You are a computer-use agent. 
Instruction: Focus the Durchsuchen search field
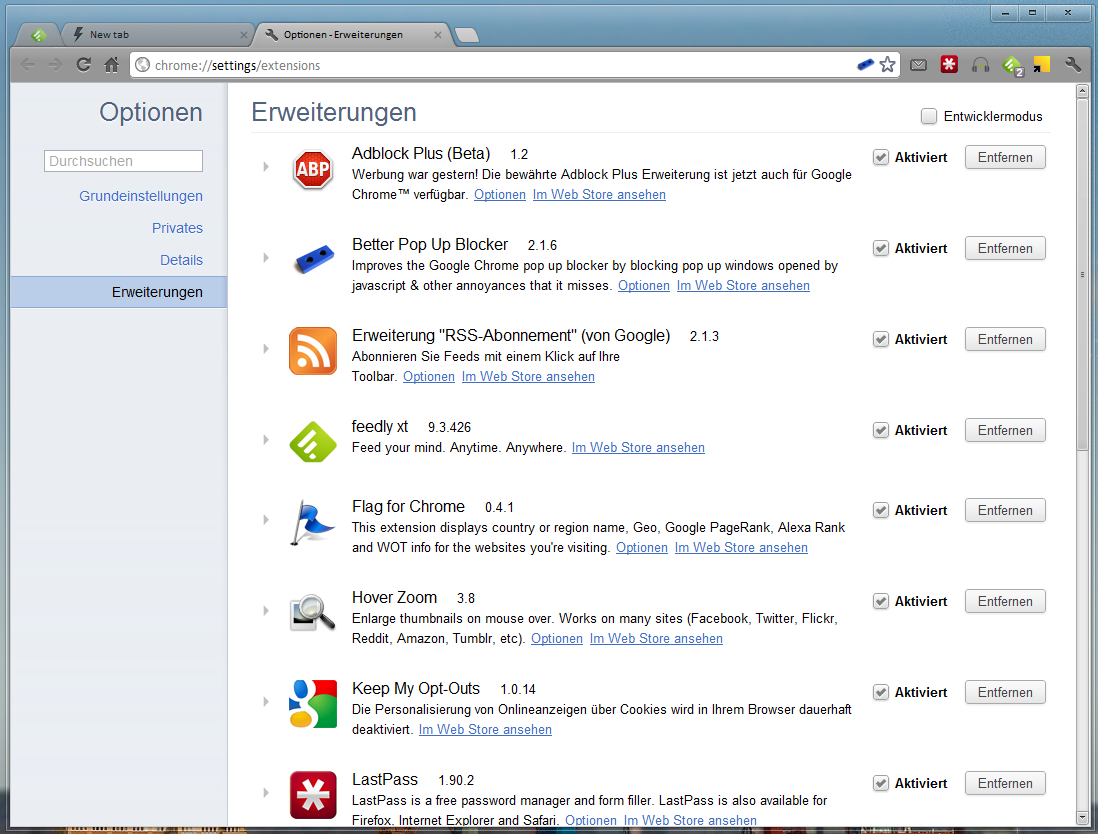(x=123, y=161)
